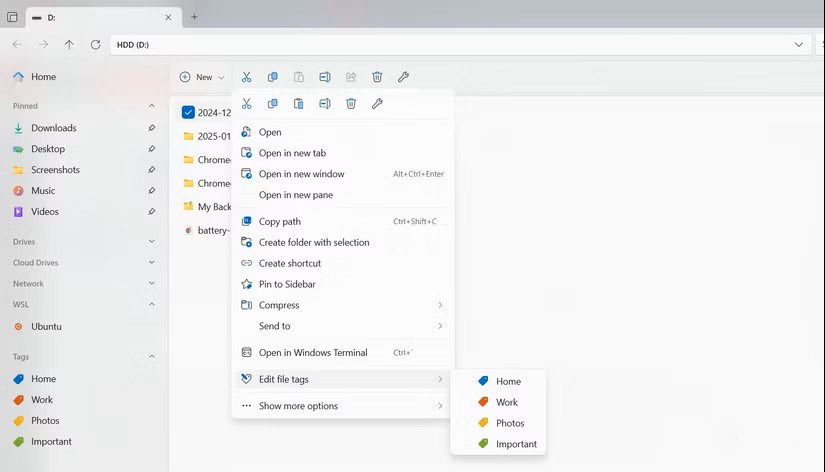
Task: Click the wrench Properties icon in the context menu
Action: [x=377, y=104]
